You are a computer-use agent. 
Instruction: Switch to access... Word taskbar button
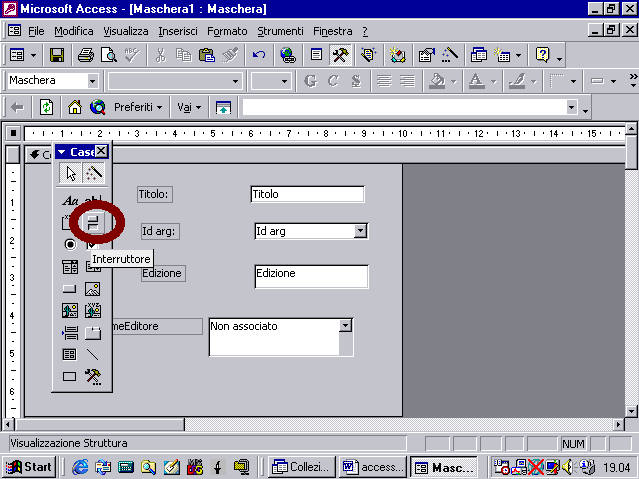click(x=372, y=467)
